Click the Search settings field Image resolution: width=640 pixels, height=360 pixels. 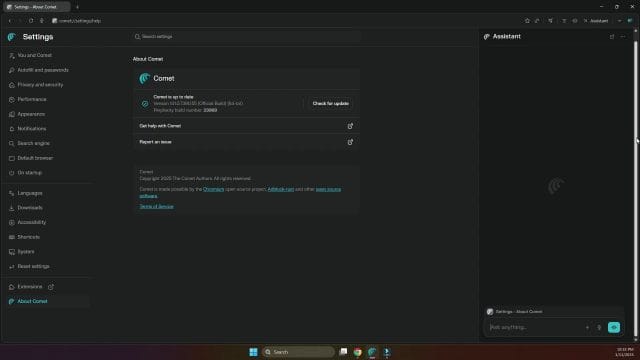coord(246,37)
